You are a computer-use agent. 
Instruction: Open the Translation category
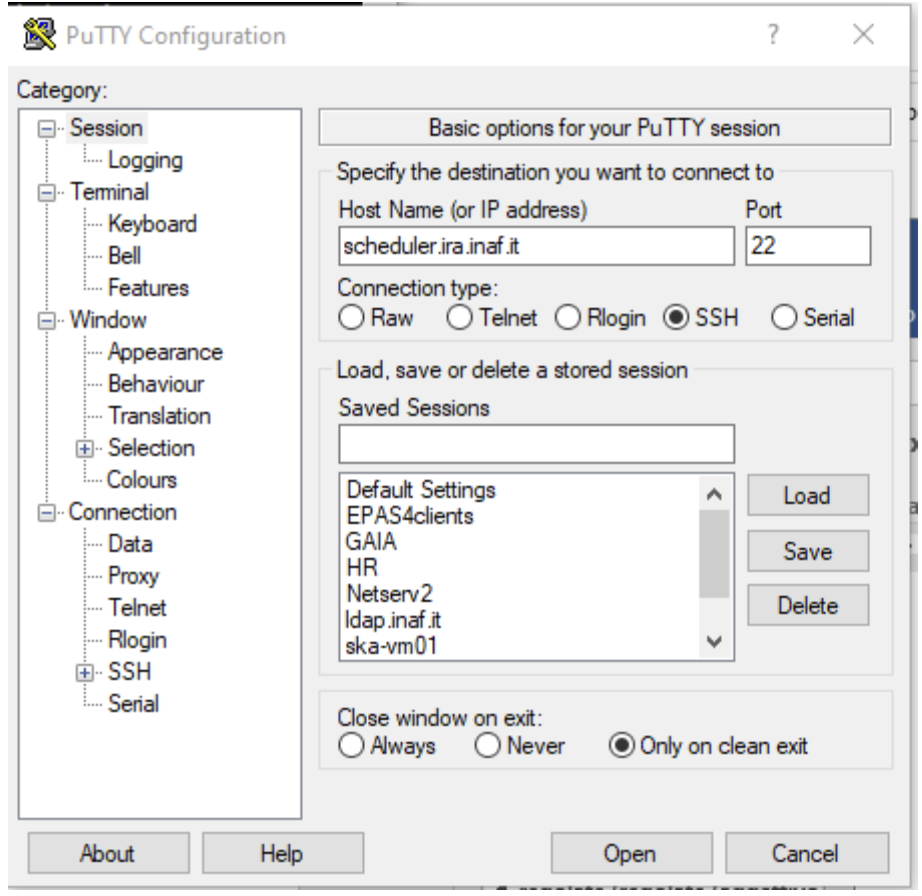(x=159, y=416)
